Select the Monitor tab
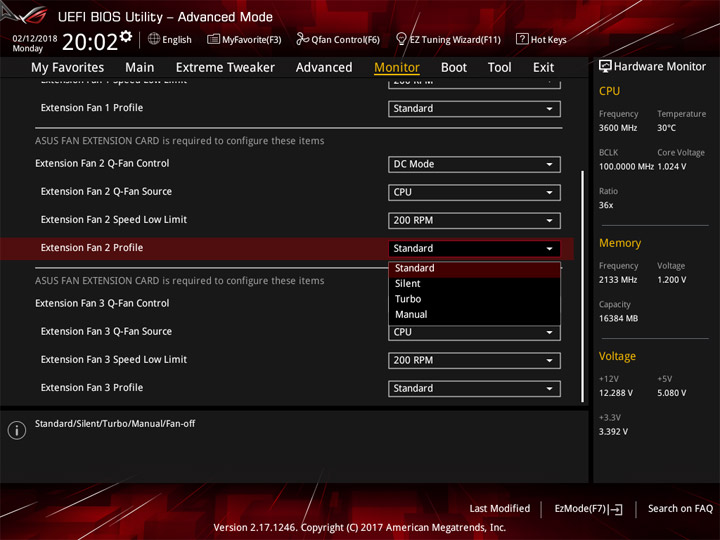Image resolution: width=720 pixels, height=540 pixels. 397,68
